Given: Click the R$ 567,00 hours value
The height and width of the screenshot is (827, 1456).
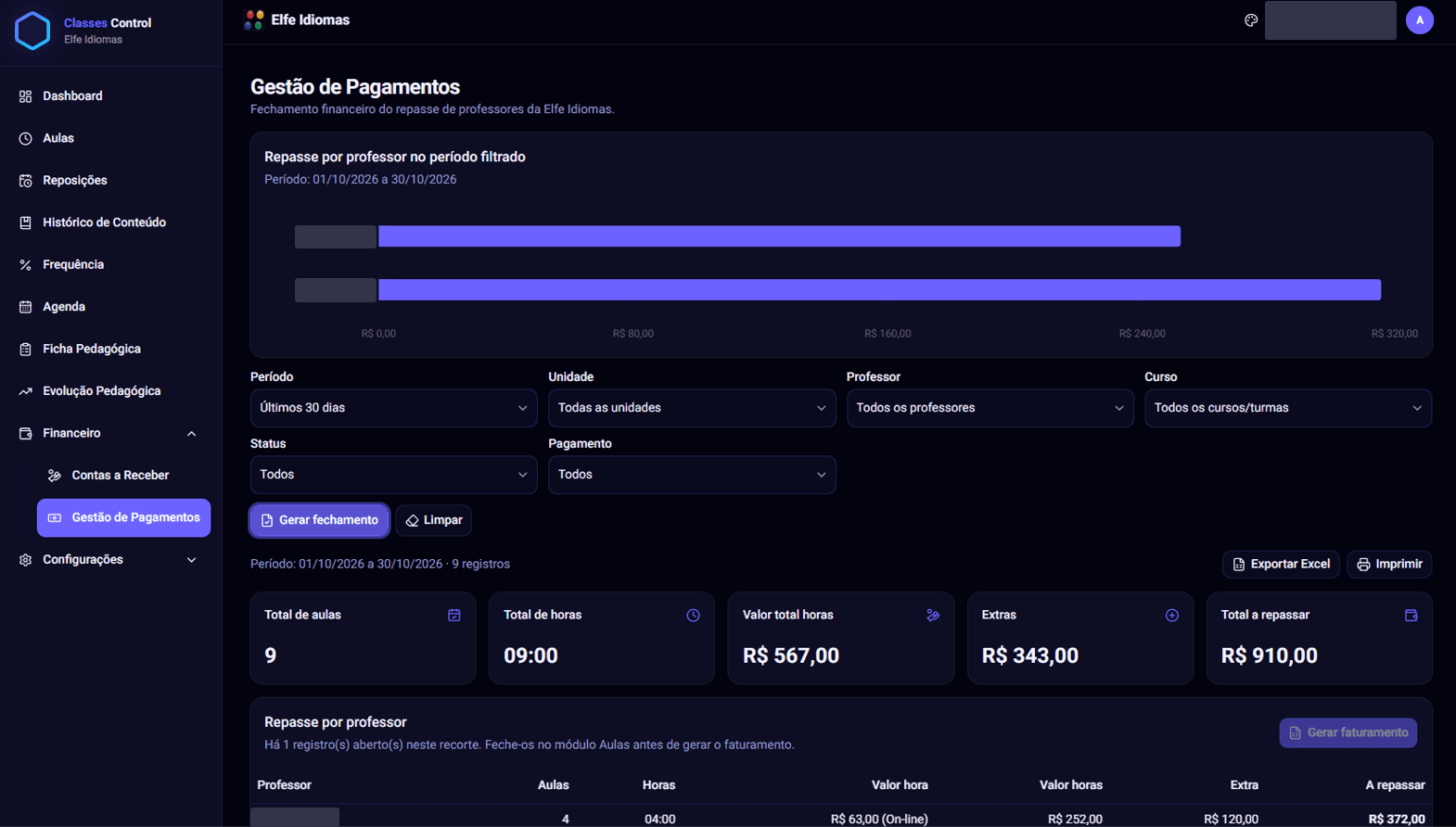Looking at the screenshot, I should click(791, 655).
